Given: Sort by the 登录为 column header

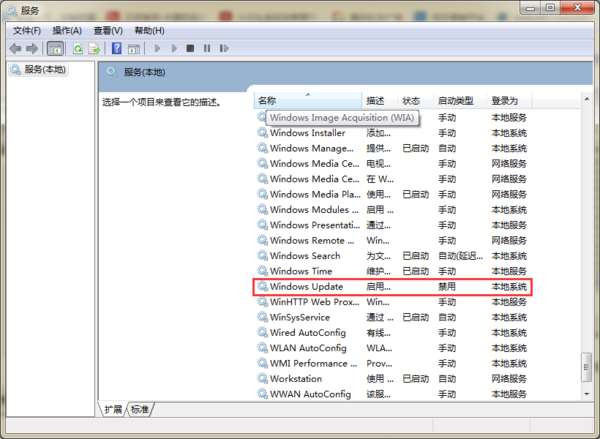Looking at the screenshot, I should (x=509, y=101).
